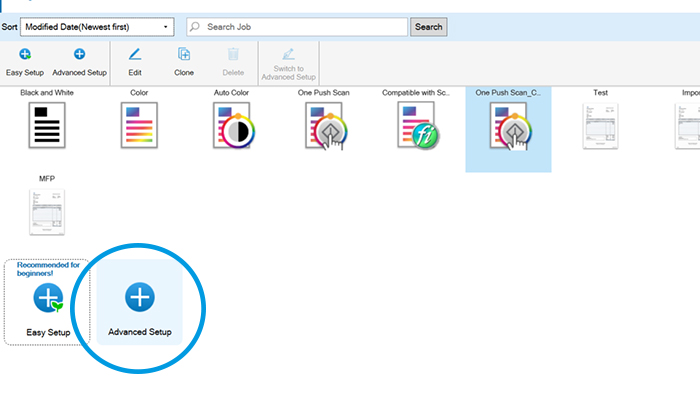Click the Edit pencil icon
This screenshot has width=700, height=400.
135,60
